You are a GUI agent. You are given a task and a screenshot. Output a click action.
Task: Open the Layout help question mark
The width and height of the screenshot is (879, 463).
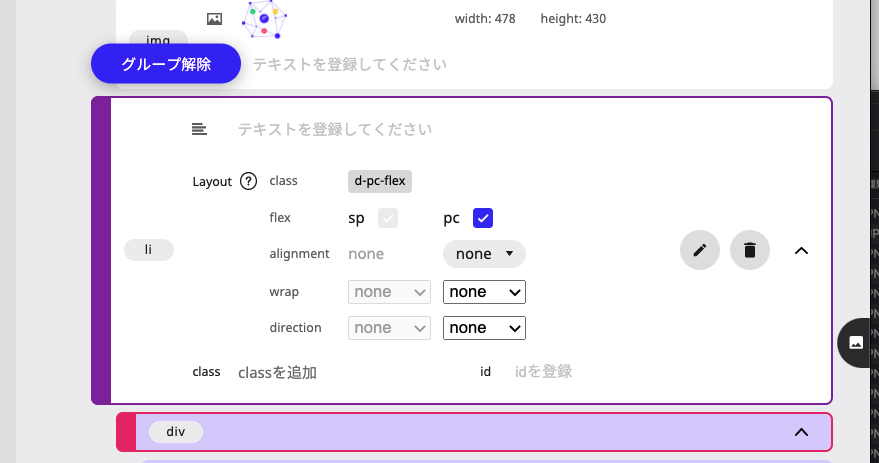click(x=248, y=181)
